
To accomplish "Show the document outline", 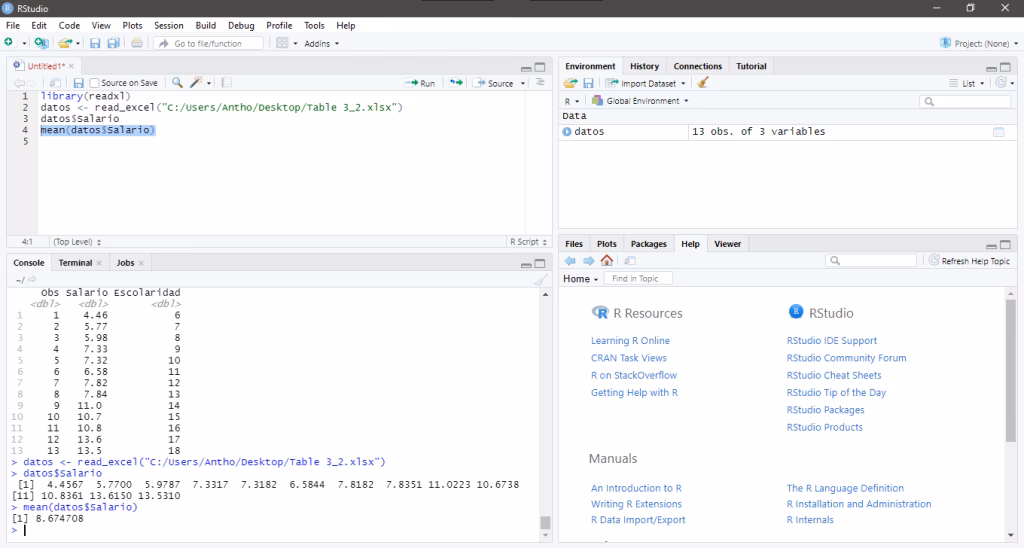I will pos(540,83).
